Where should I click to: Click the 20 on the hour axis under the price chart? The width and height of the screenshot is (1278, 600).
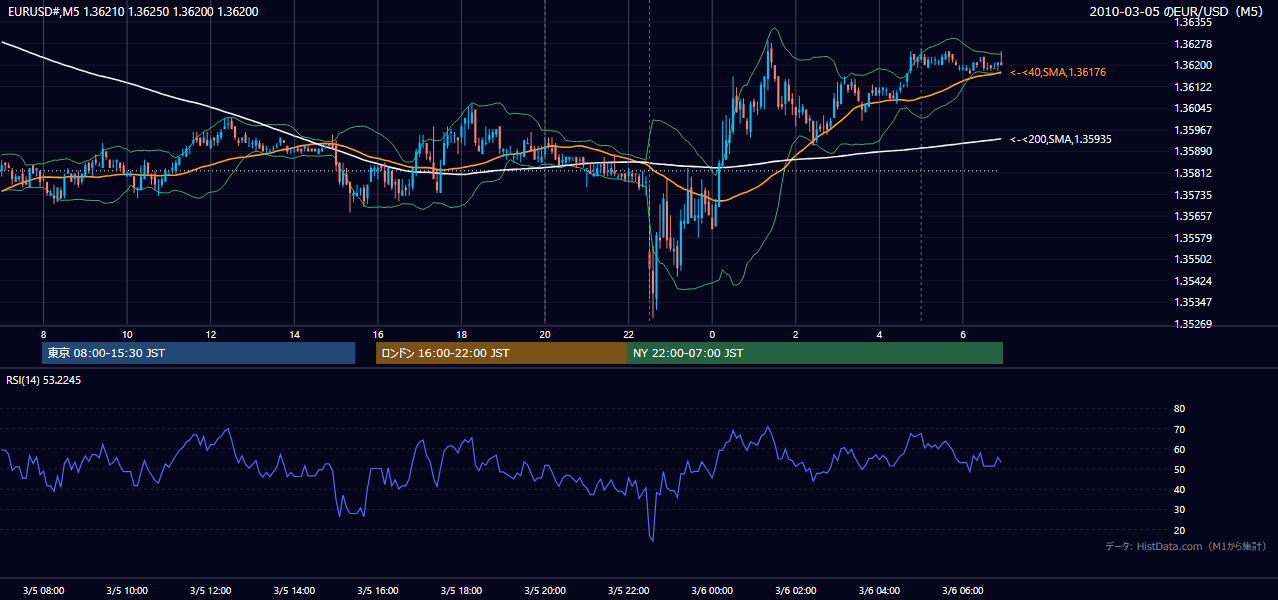coord(545,334)
